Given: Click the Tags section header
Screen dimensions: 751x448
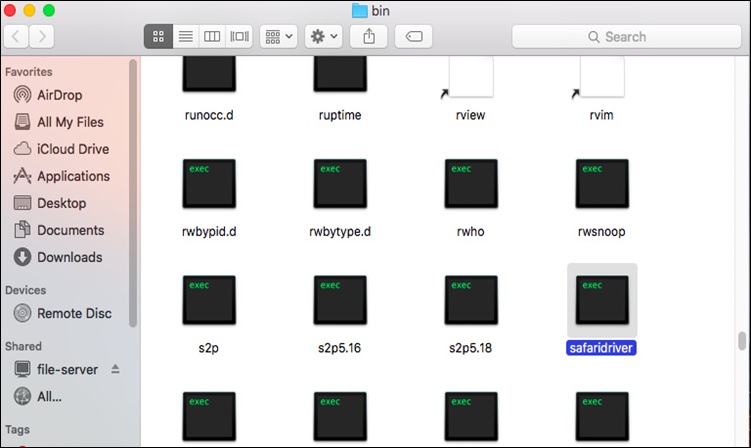Looking at the screenshot, I should [18, 430].
